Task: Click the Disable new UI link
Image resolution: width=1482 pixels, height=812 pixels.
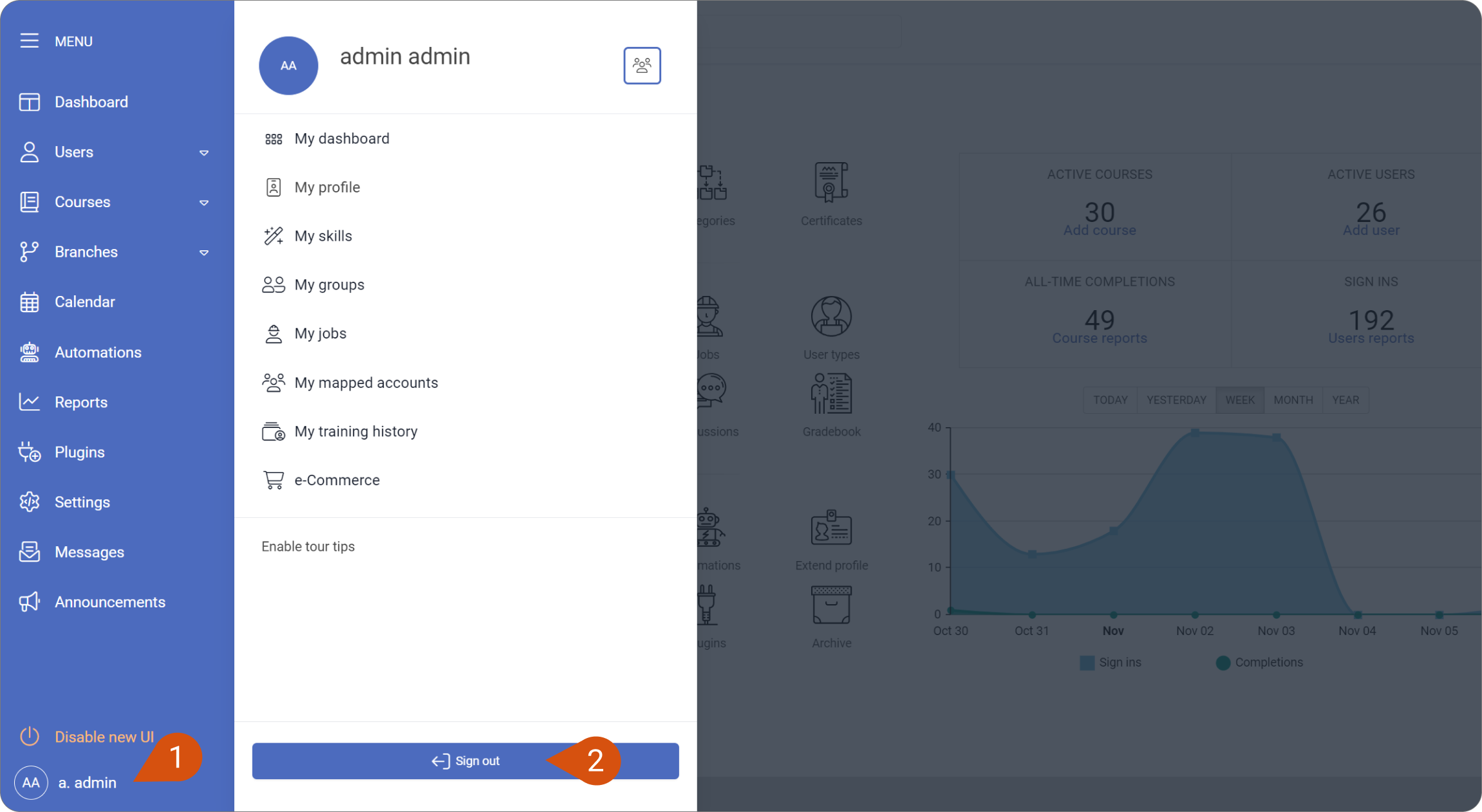Action: tap(104, 736)
